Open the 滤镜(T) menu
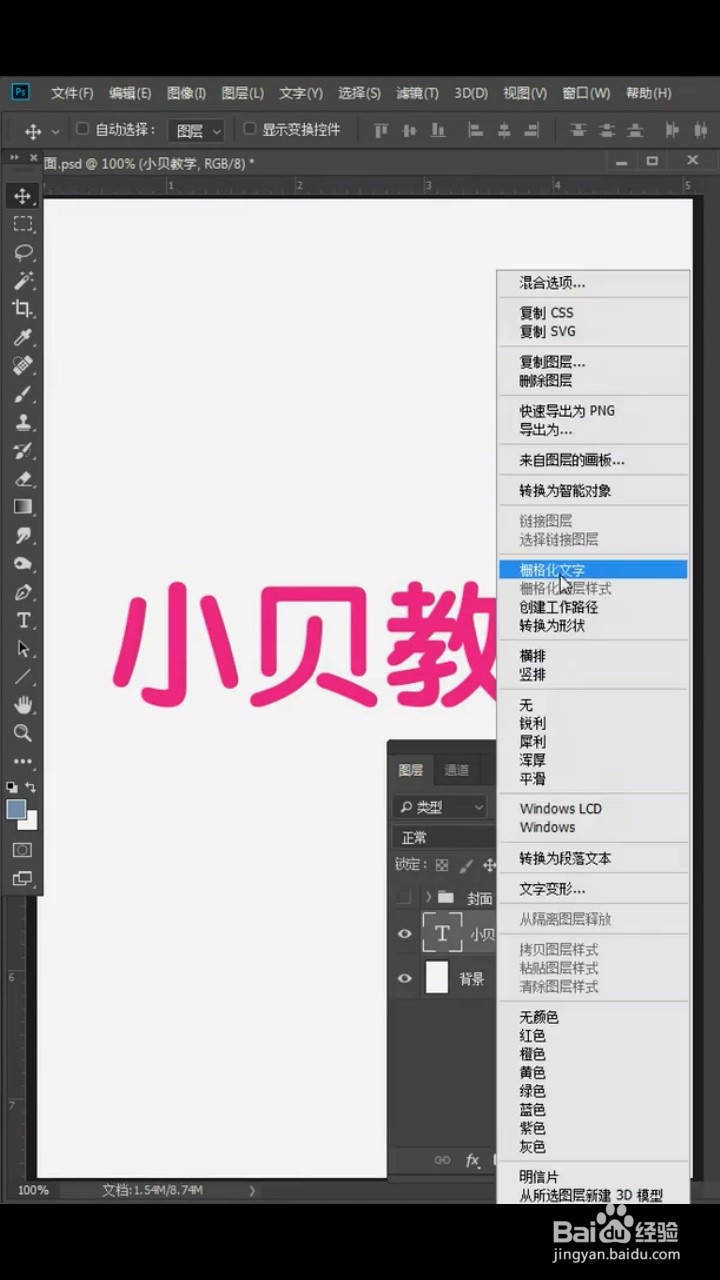 417,93
